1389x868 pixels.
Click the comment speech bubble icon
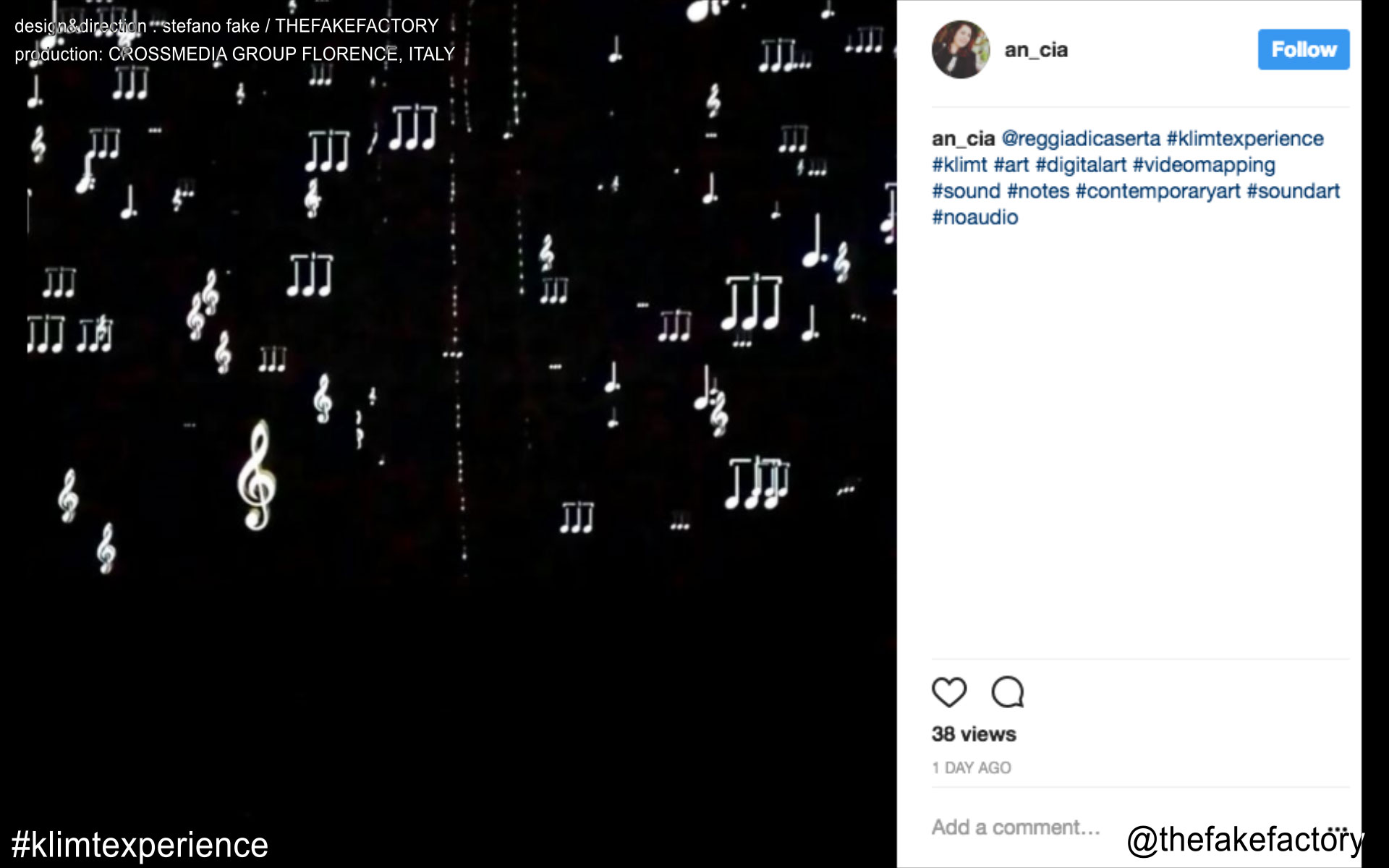(x=1008, y=692)
